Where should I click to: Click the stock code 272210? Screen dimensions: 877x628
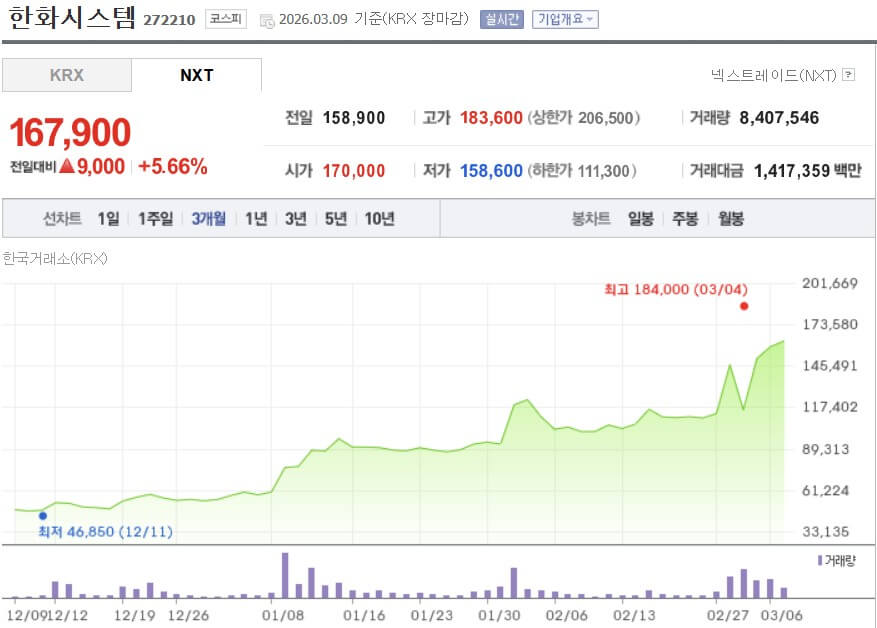point(169,20)
